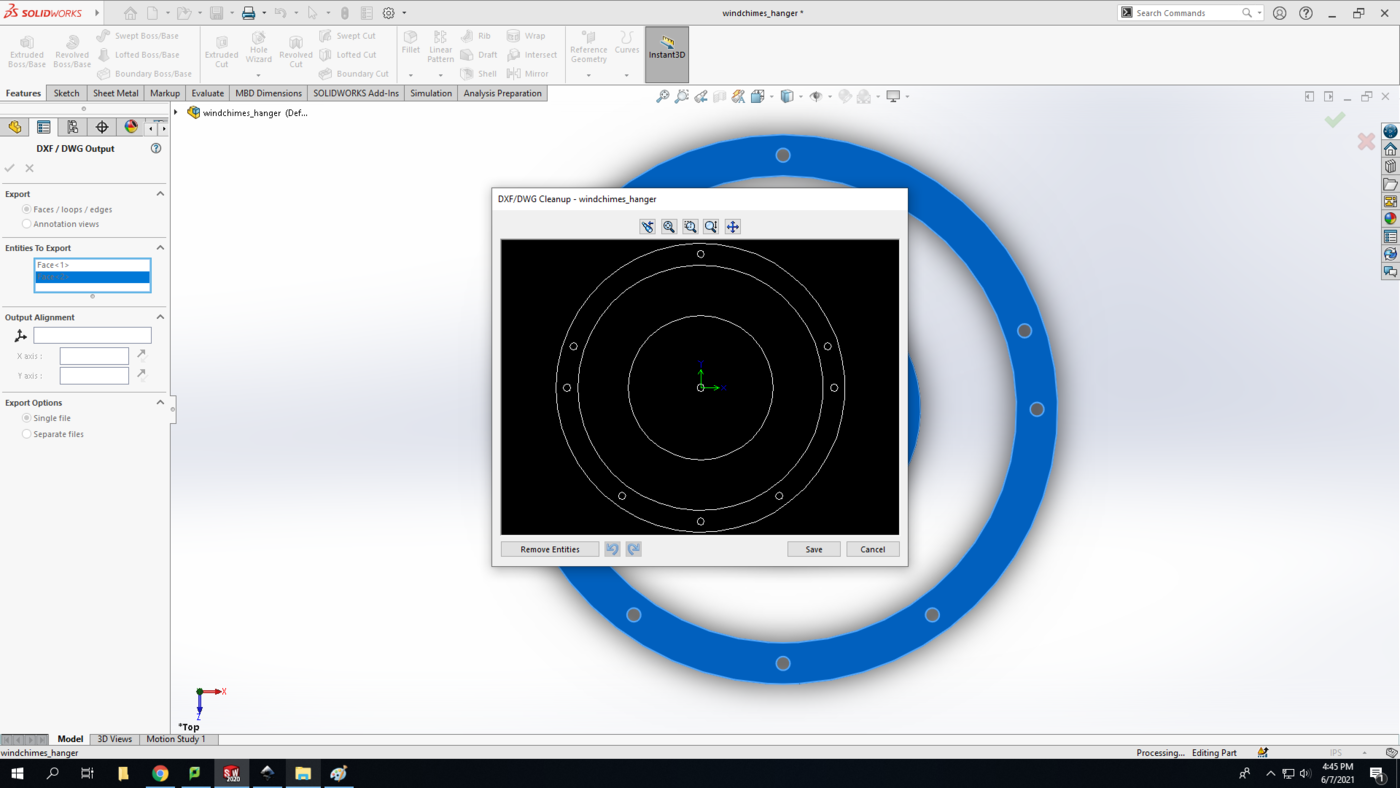
Task: Switch to the Evaluate tab
Action: (x=208, y=93)
